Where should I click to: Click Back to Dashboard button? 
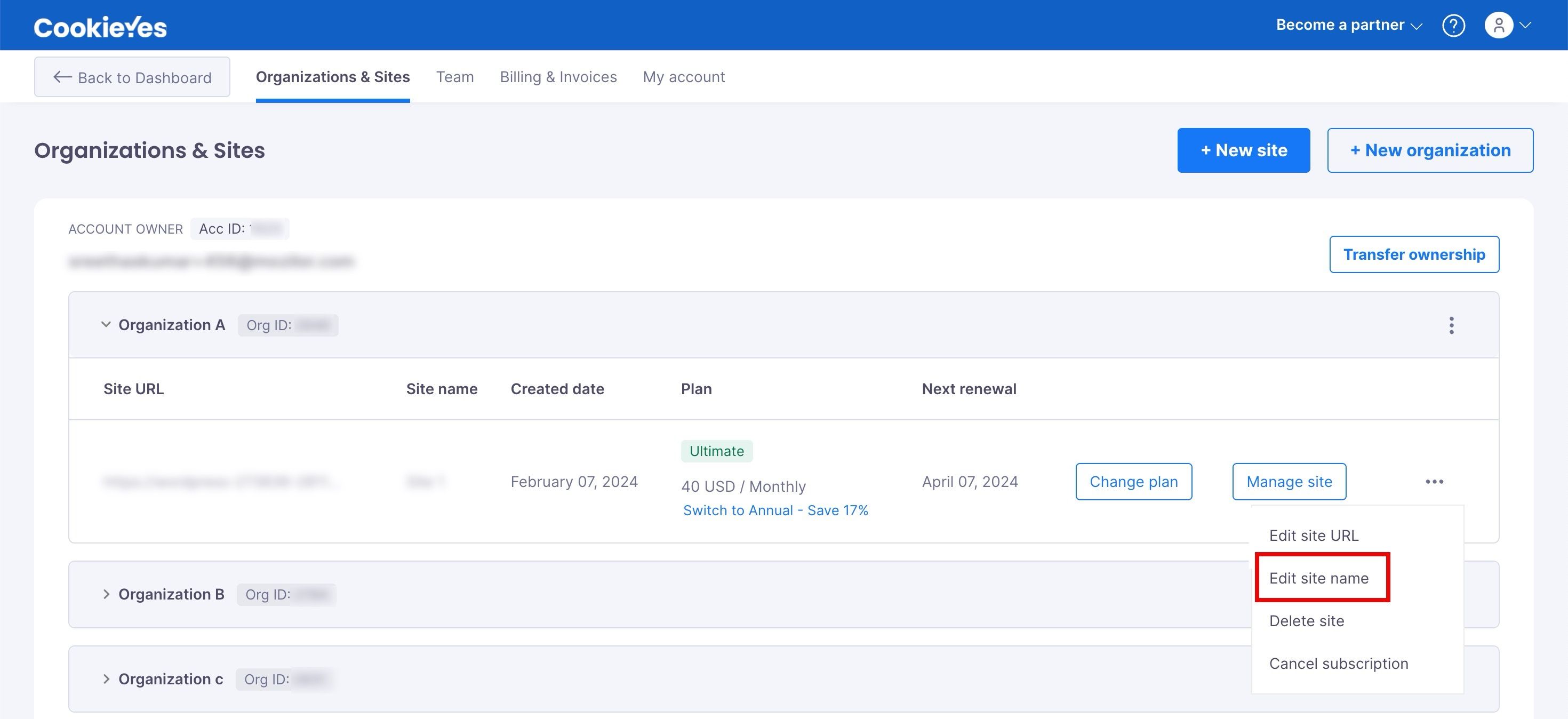click(x=132, y=77)
